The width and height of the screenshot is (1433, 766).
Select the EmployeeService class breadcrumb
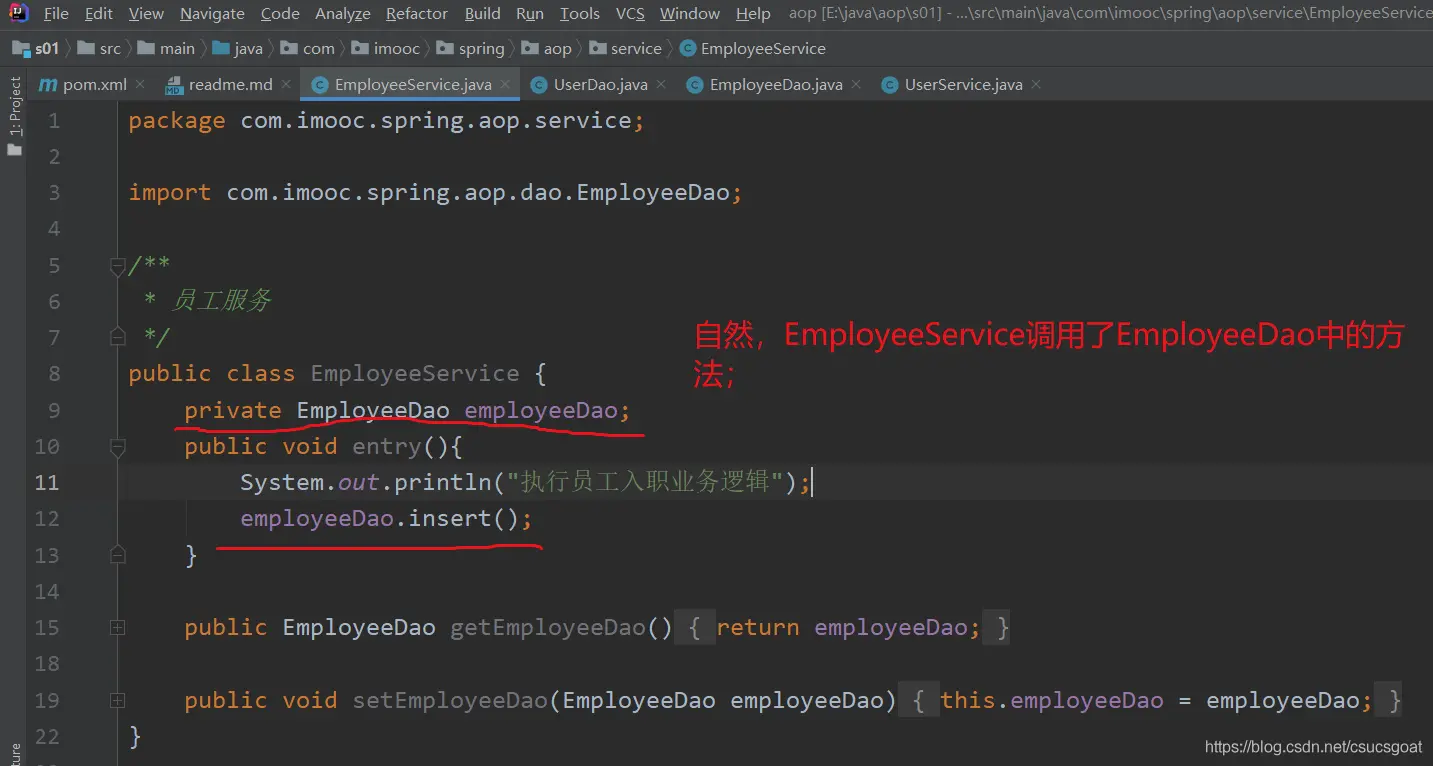click(753, 48)
